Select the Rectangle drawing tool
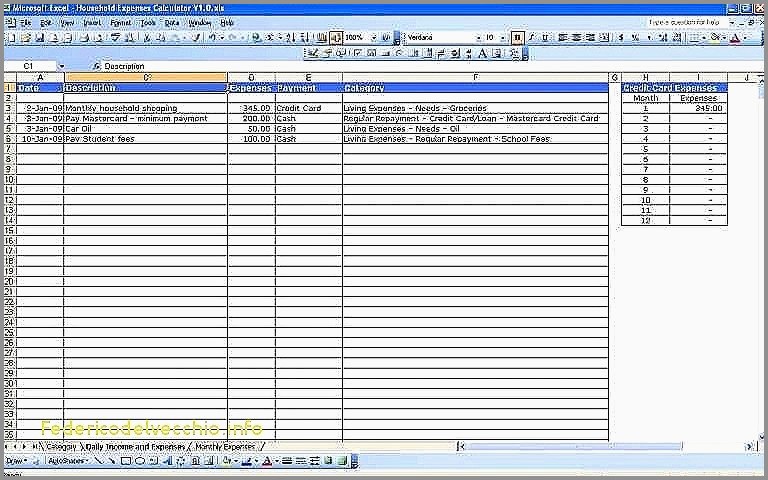 point(125,461)
